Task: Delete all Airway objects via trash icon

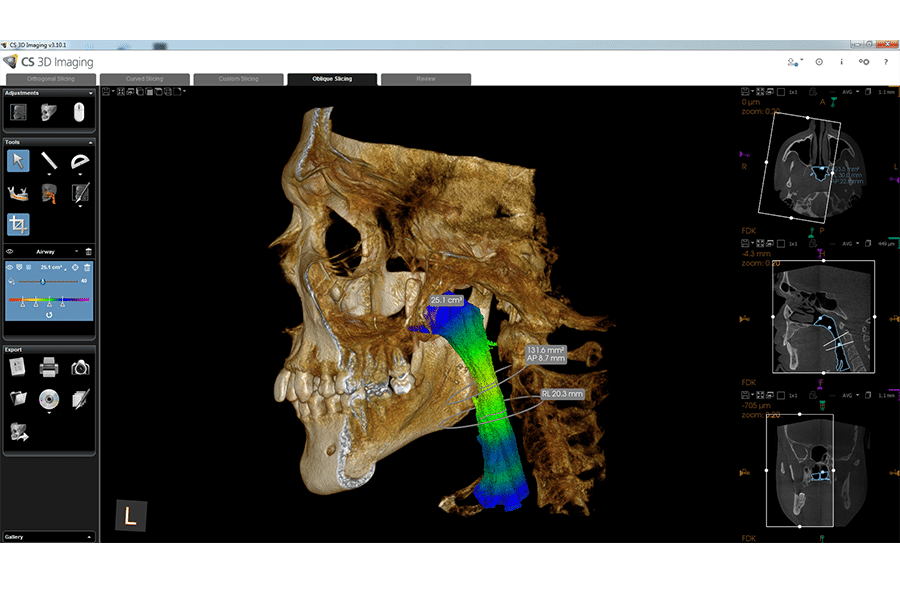Action: pos(88,251)
